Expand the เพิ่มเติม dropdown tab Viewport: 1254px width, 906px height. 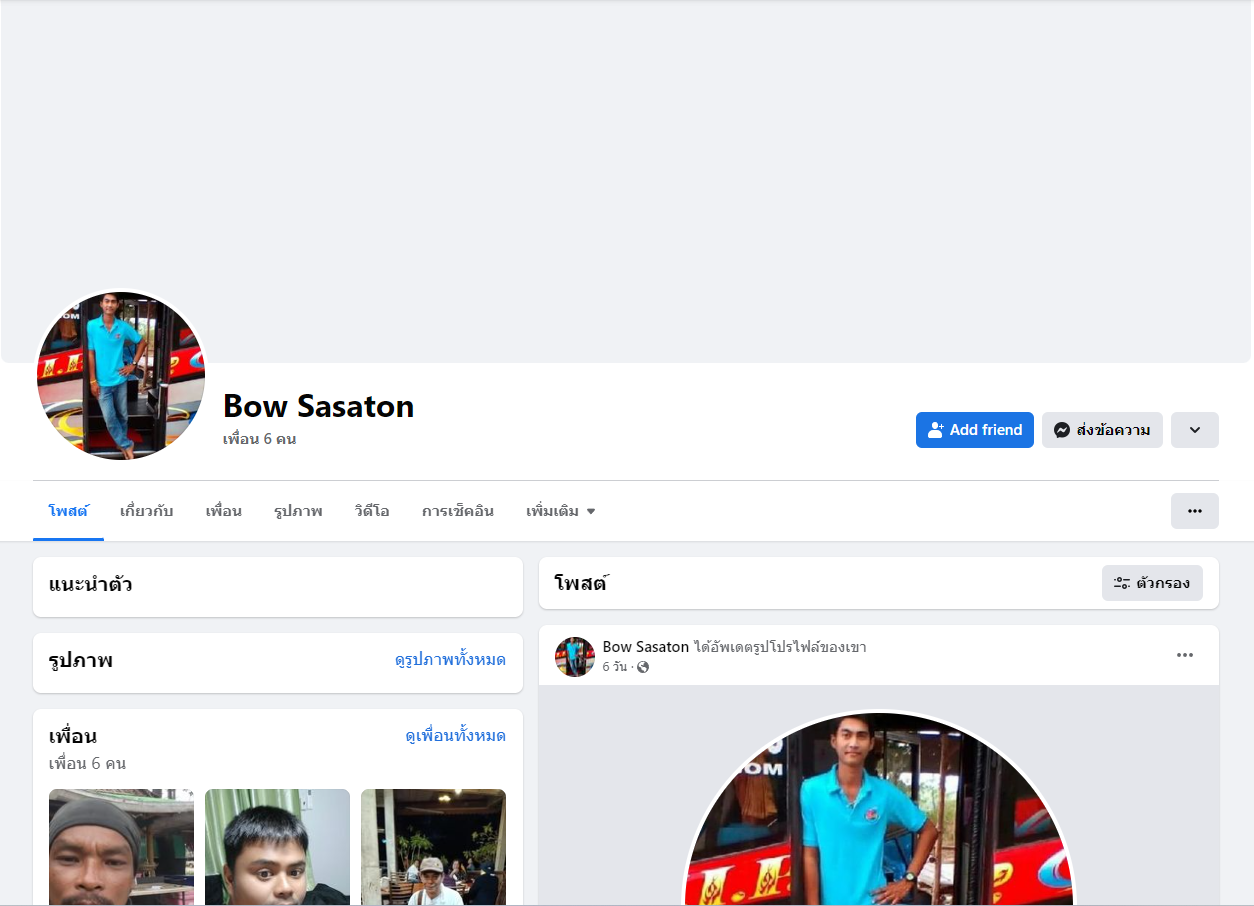pyautogui.click(x=561, y=511)
